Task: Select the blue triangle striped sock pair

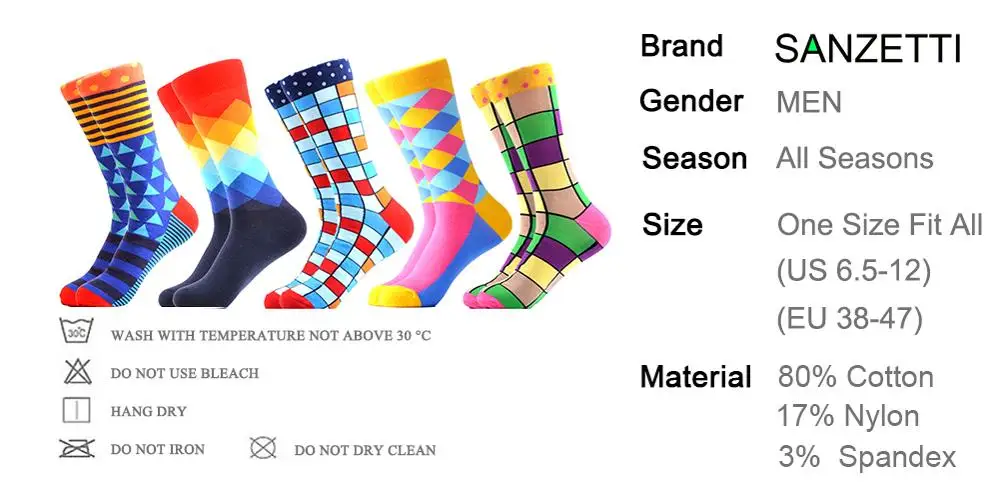Action: (128, 185)
